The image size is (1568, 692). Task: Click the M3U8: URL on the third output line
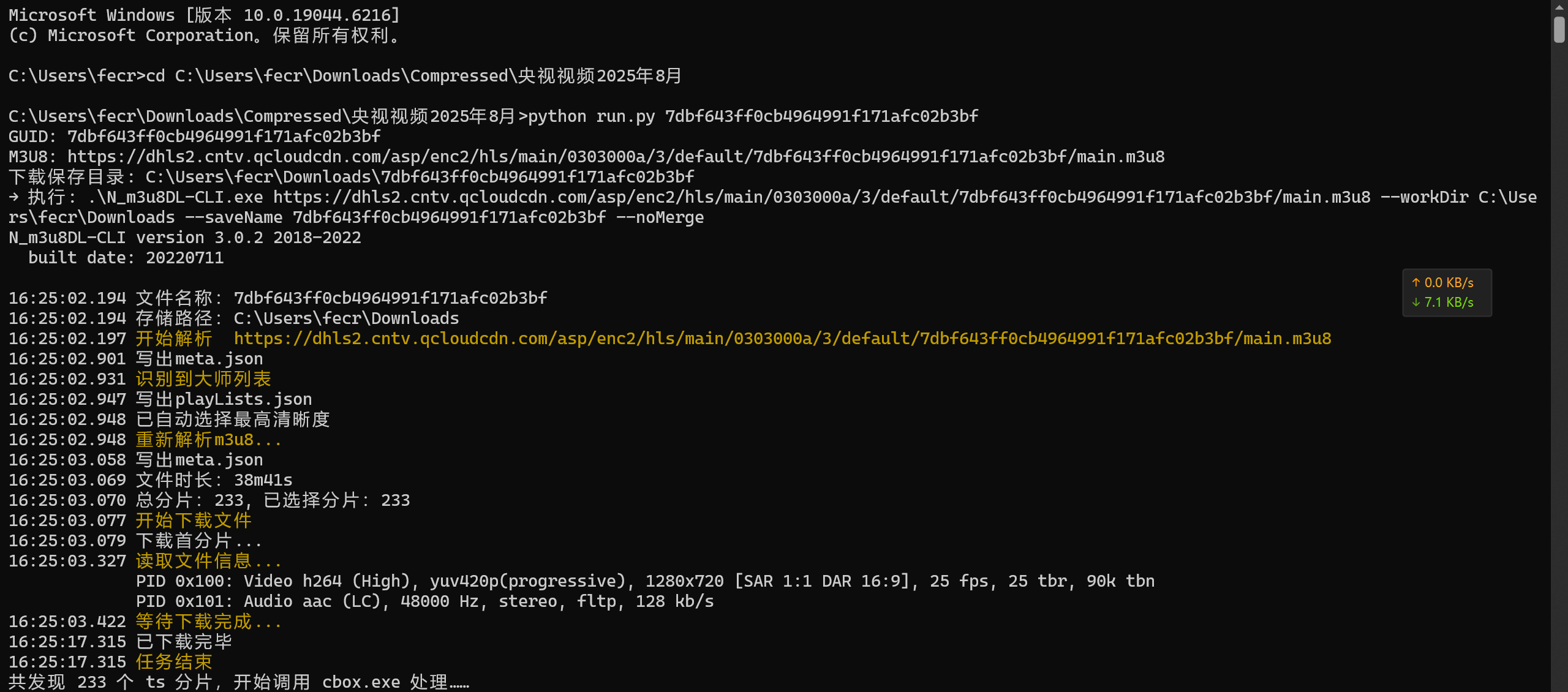pyautogui.click(x=616, y=157)
